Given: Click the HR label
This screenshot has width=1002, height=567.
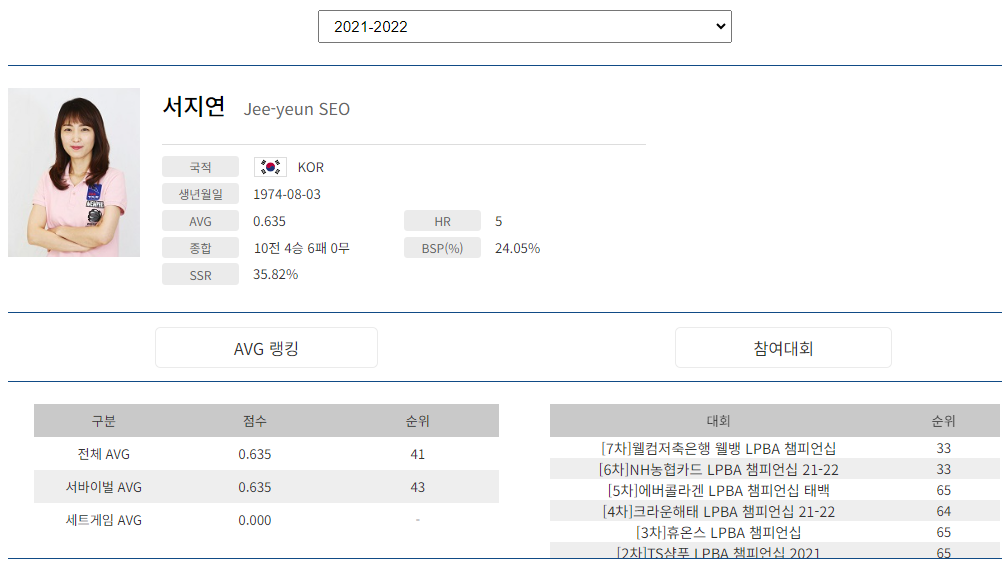Looking at the screenshot, I should pyautogui.click(x=442, y=221).
